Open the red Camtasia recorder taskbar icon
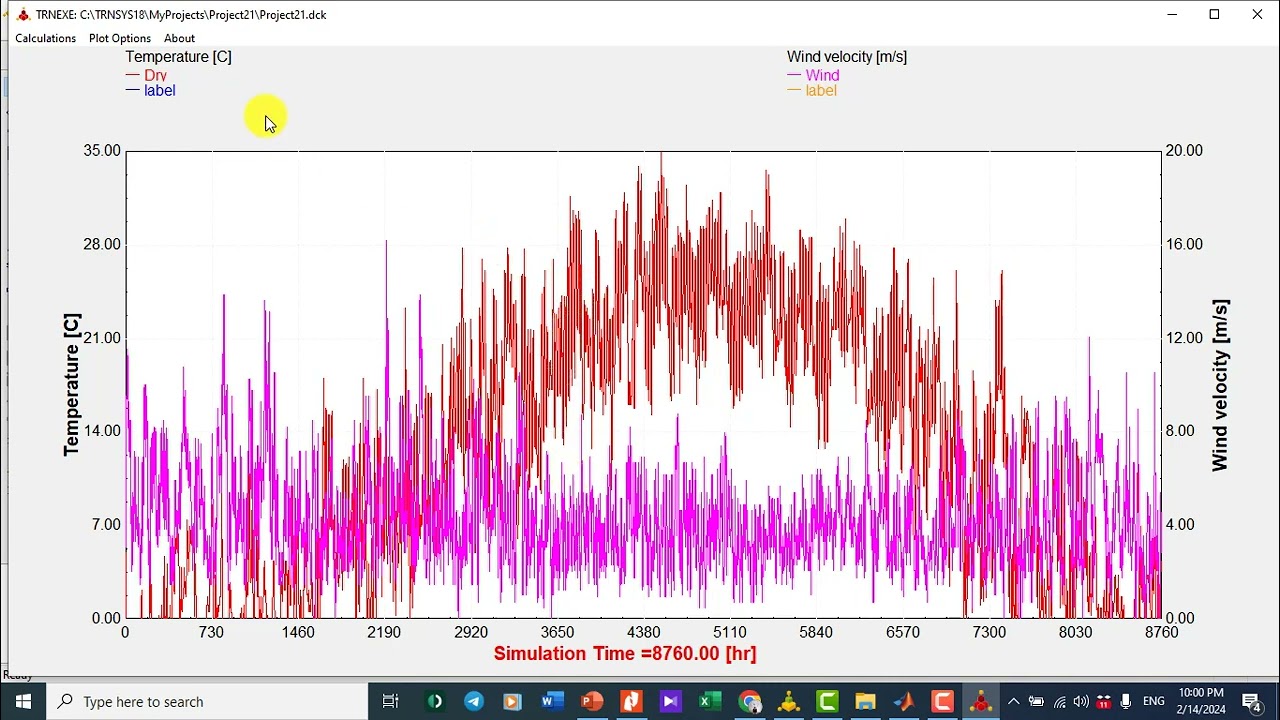Screen dimensions: 1280x720 (942, 701)
